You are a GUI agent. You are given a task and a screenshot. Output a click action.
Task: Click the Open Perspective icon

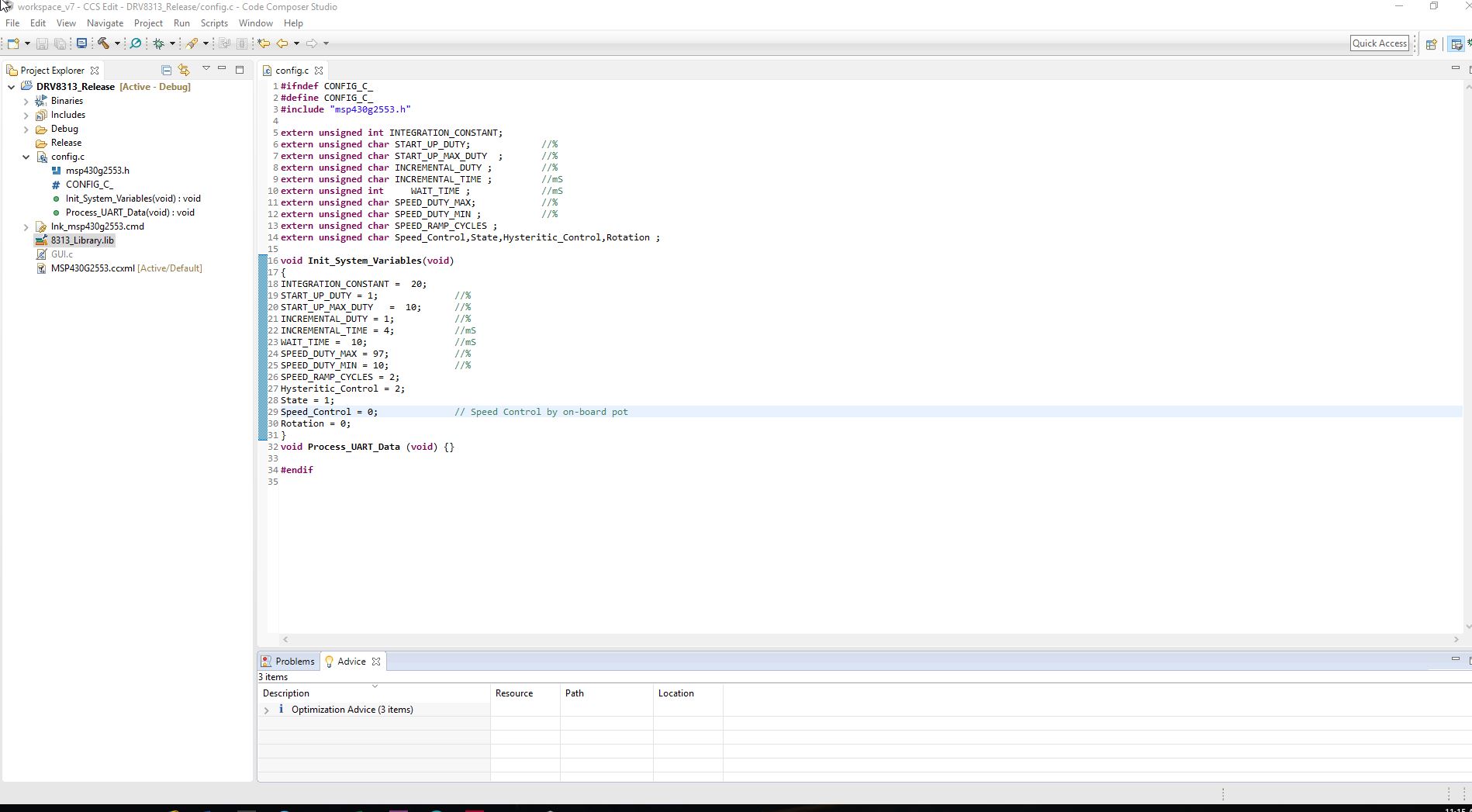1432,44
